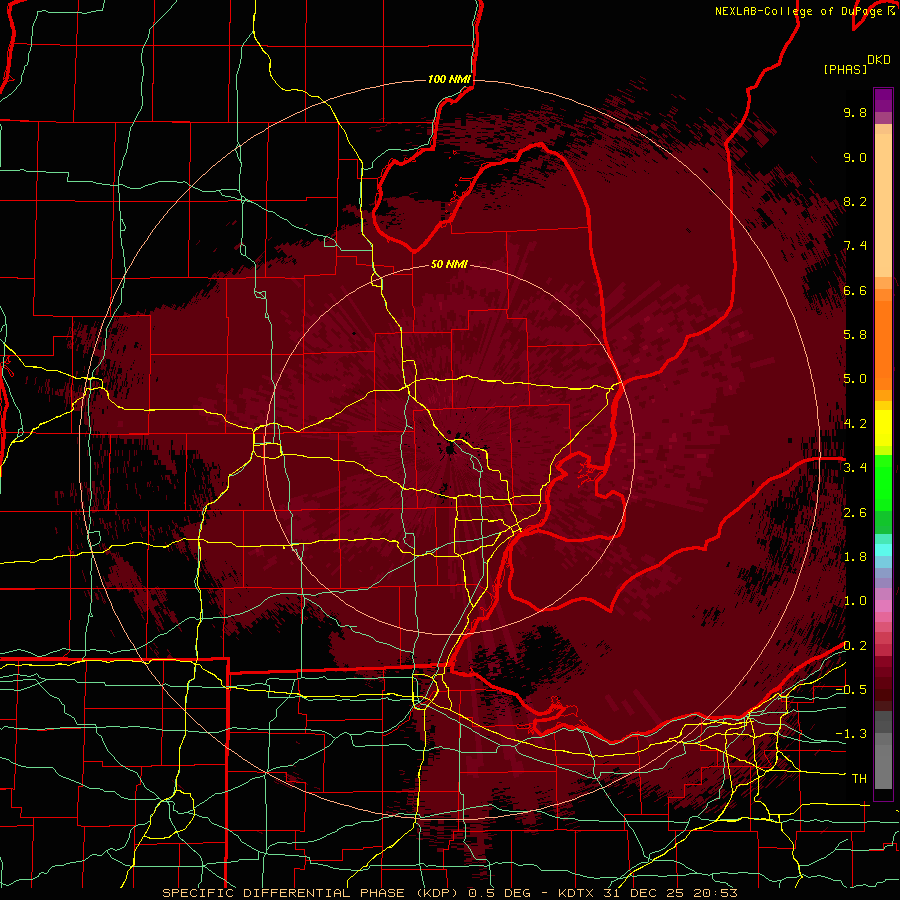The height and width of the screenshot is (900, 900).
Task: Pick the pink segment of the color bar
Action: [x=883, y=606]
